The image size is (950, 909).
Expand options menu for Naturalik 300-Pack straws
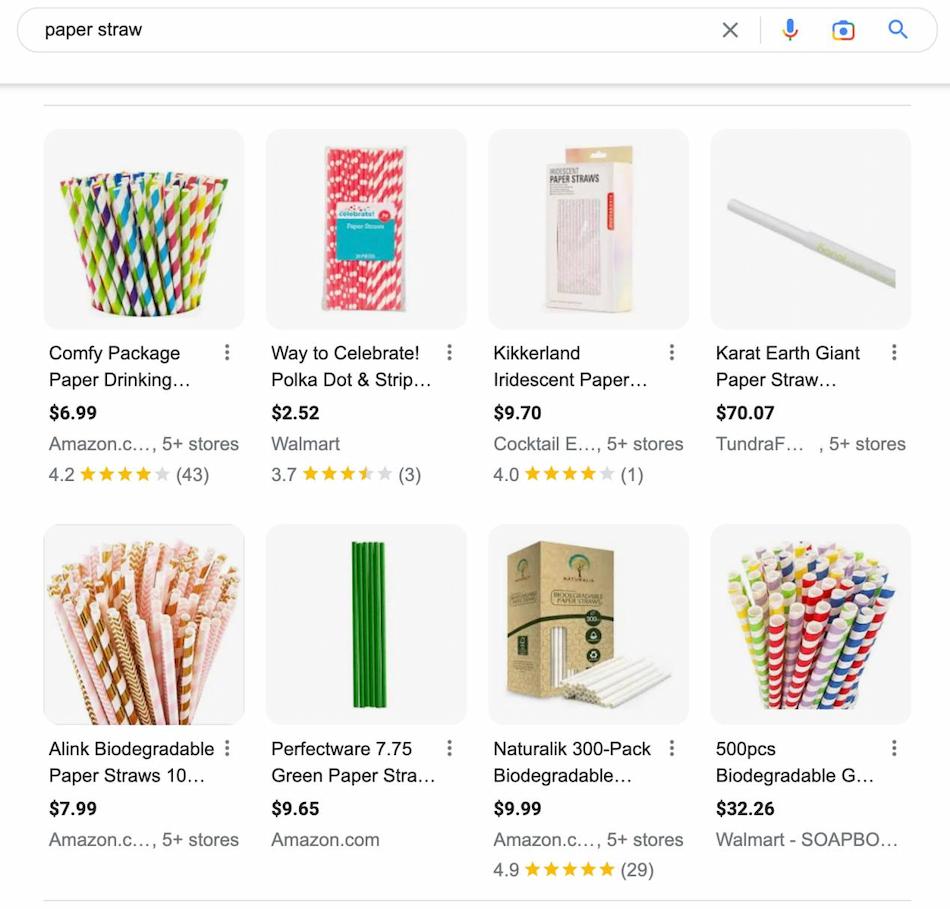671,748
